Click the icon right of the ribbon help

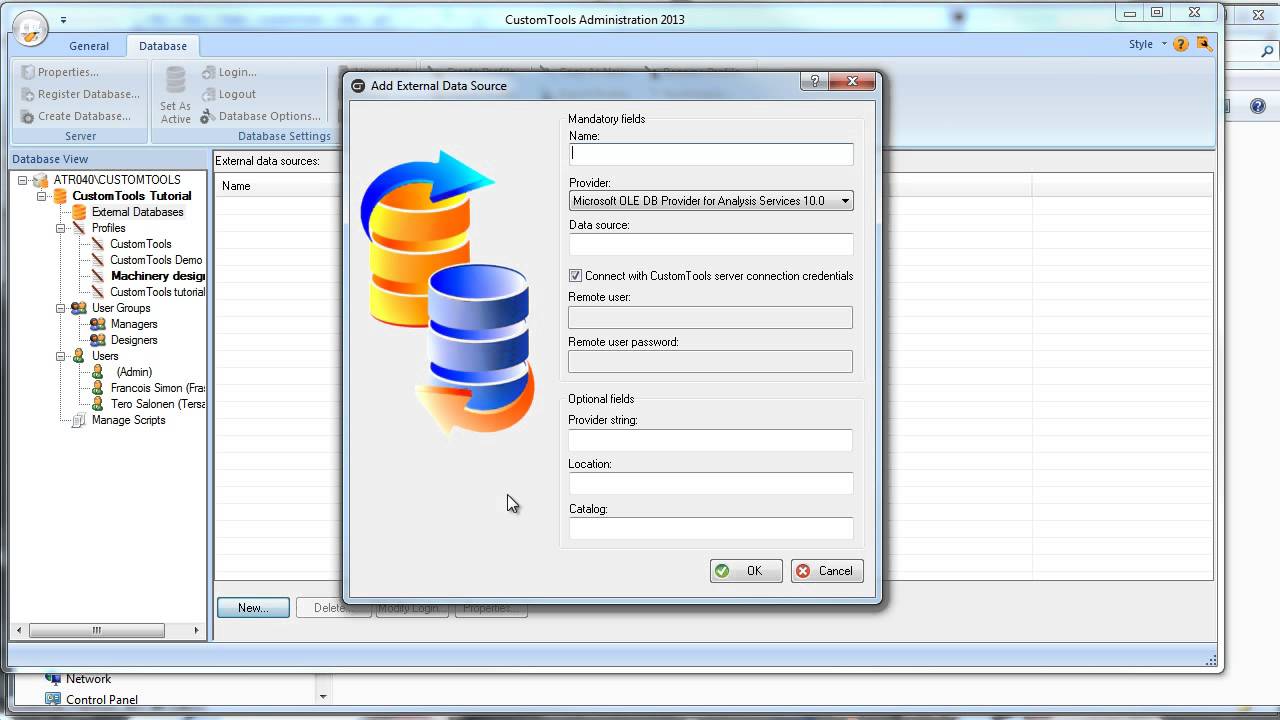click(x=1204, y=44)
